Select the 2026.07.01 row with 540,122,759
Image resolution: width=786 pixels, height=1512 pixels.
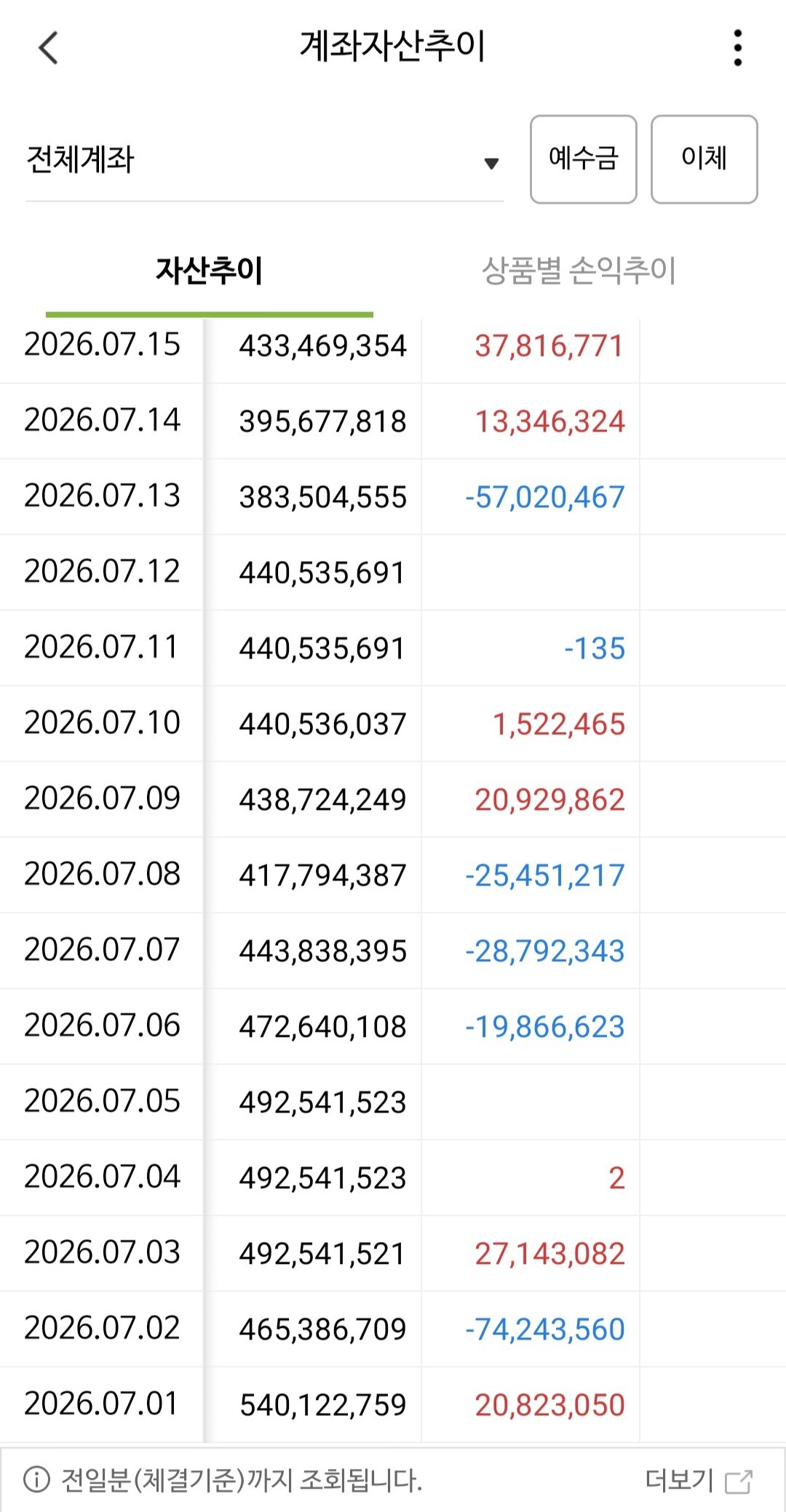393,1404
